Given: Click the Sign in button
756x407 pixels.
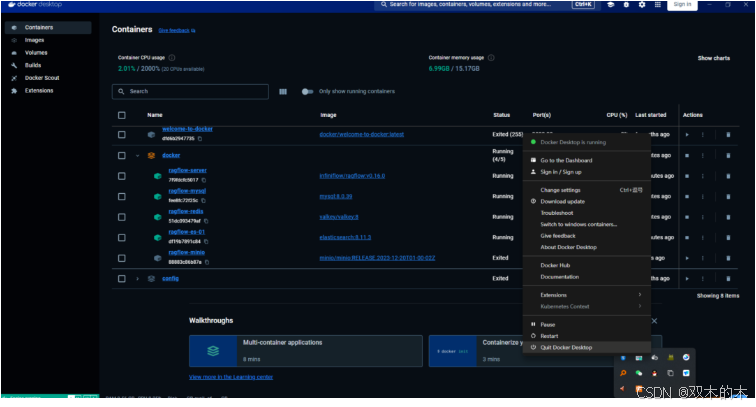Looking at the screenshot, I should click(682, 4).
